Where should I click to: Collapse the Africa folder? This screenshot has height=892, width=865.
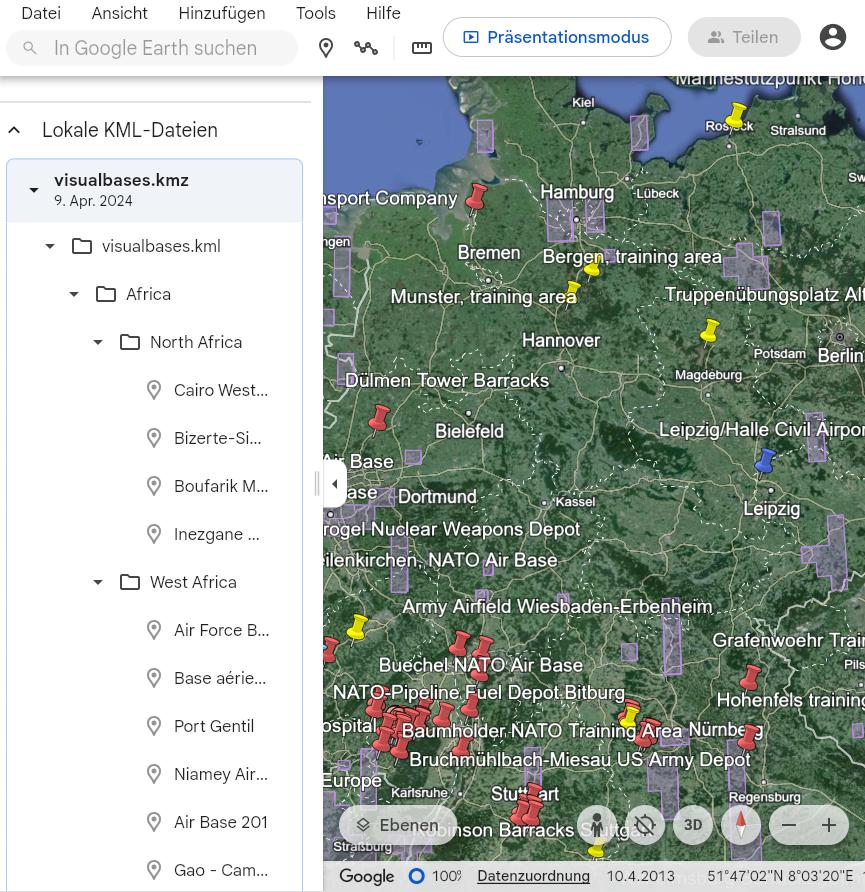pos(74,295)
